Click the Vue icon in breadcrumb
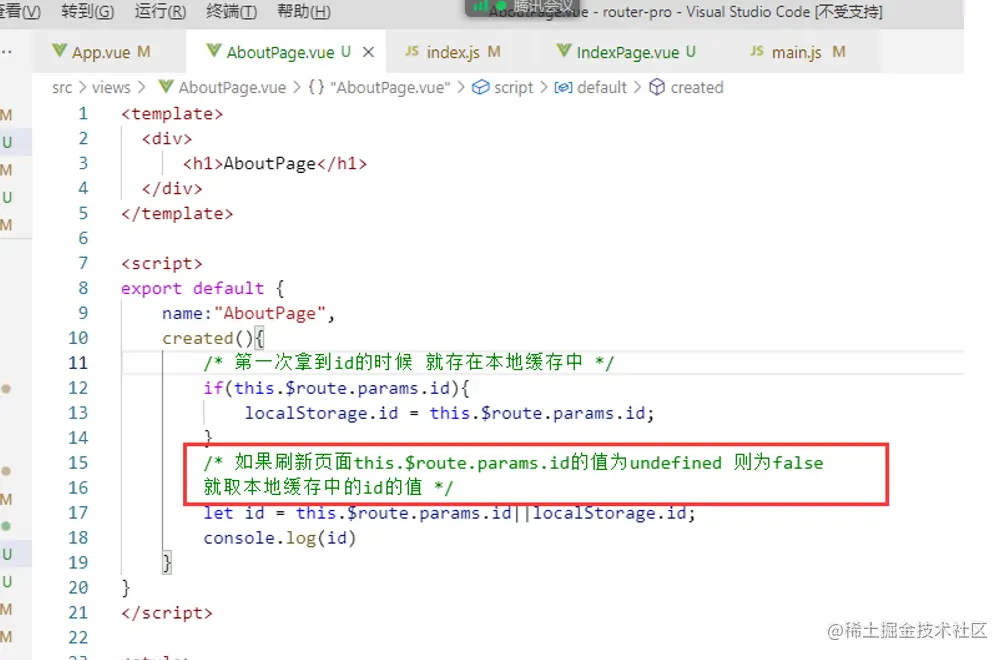 pyautogui.click(x=166, y=87)
